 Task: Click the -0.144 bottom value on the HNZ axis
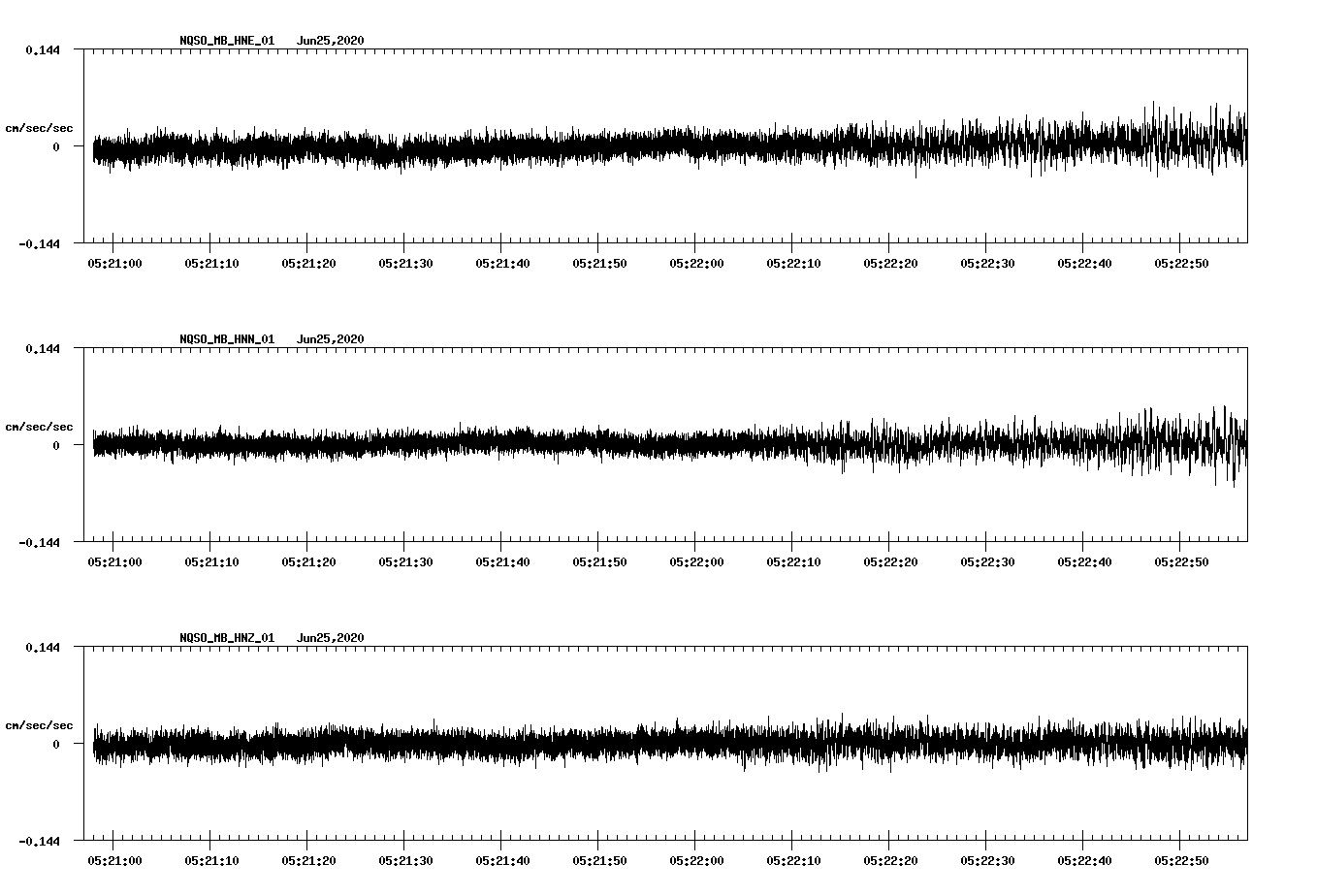[39, 841]
